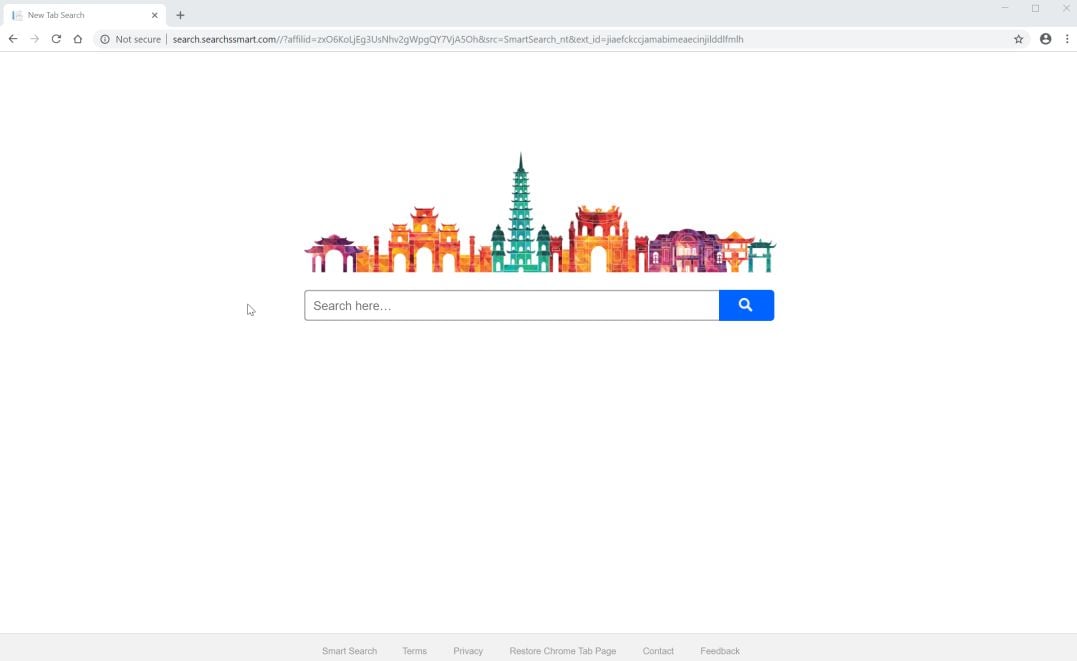Open Chrome's three-dot menu
This screenshot has height=661, width=1077.
tap(1067, 39)
